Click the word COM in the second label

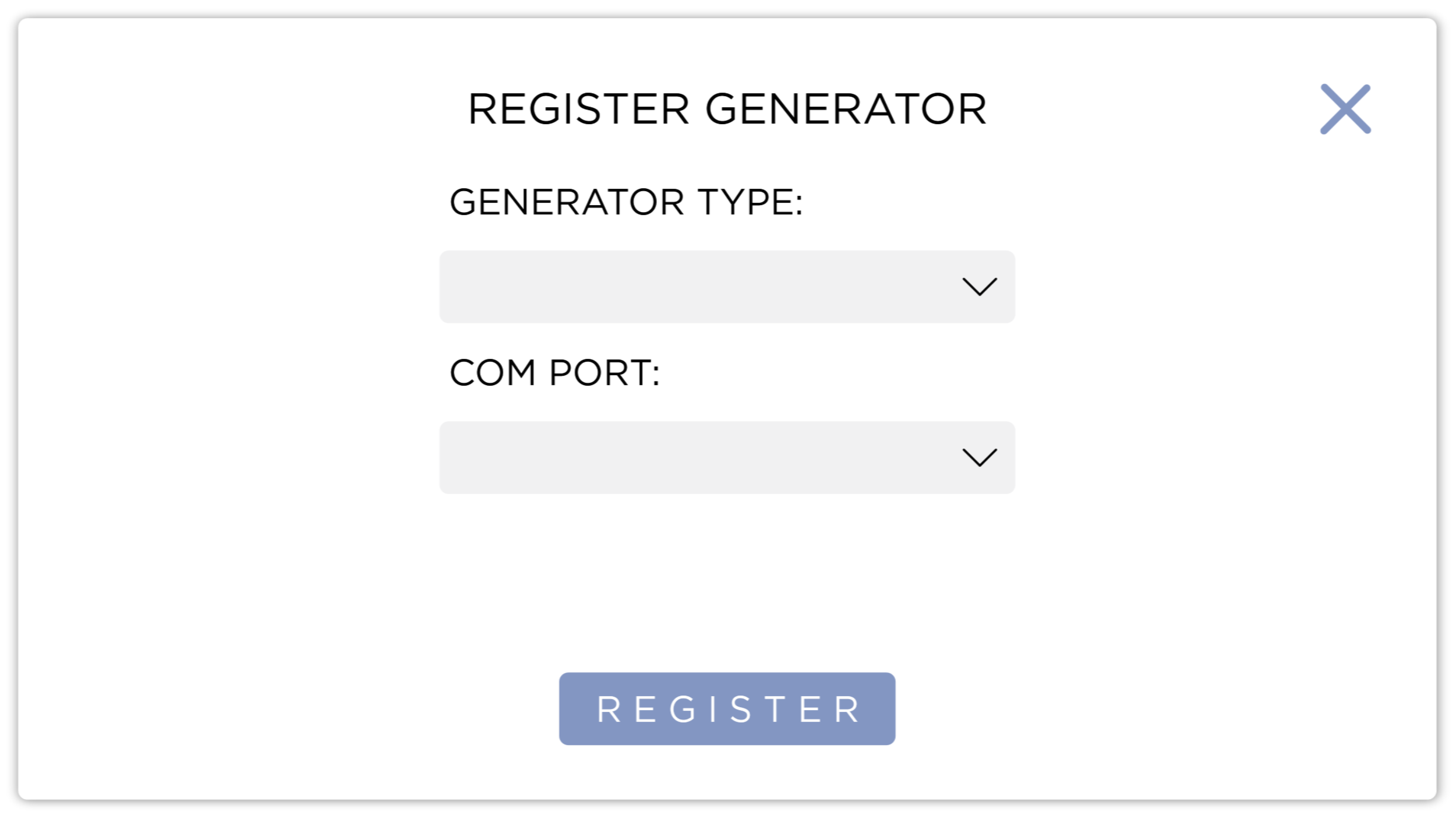[x=493, y=373]
